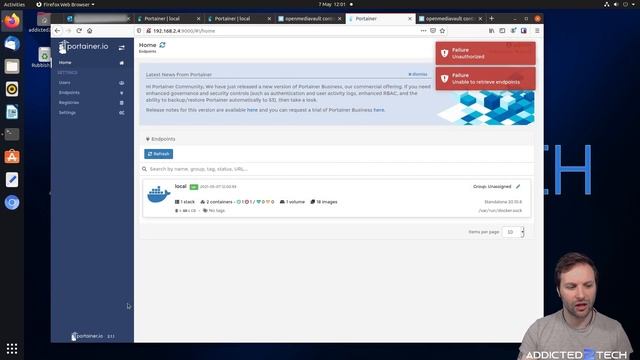Refresh the Home view with the header icon
640x360 pixels.
pos(162,45)
